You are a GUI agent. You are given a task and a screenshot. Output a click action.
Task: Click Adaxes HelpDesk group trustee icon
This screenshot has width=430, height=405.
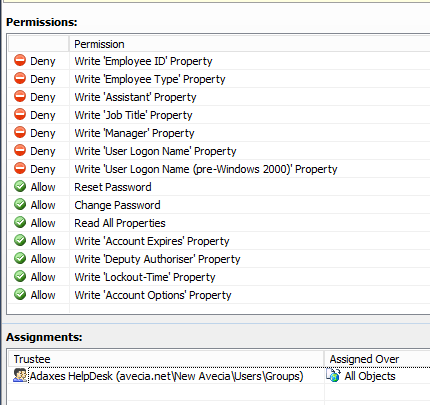click(20, 376)
